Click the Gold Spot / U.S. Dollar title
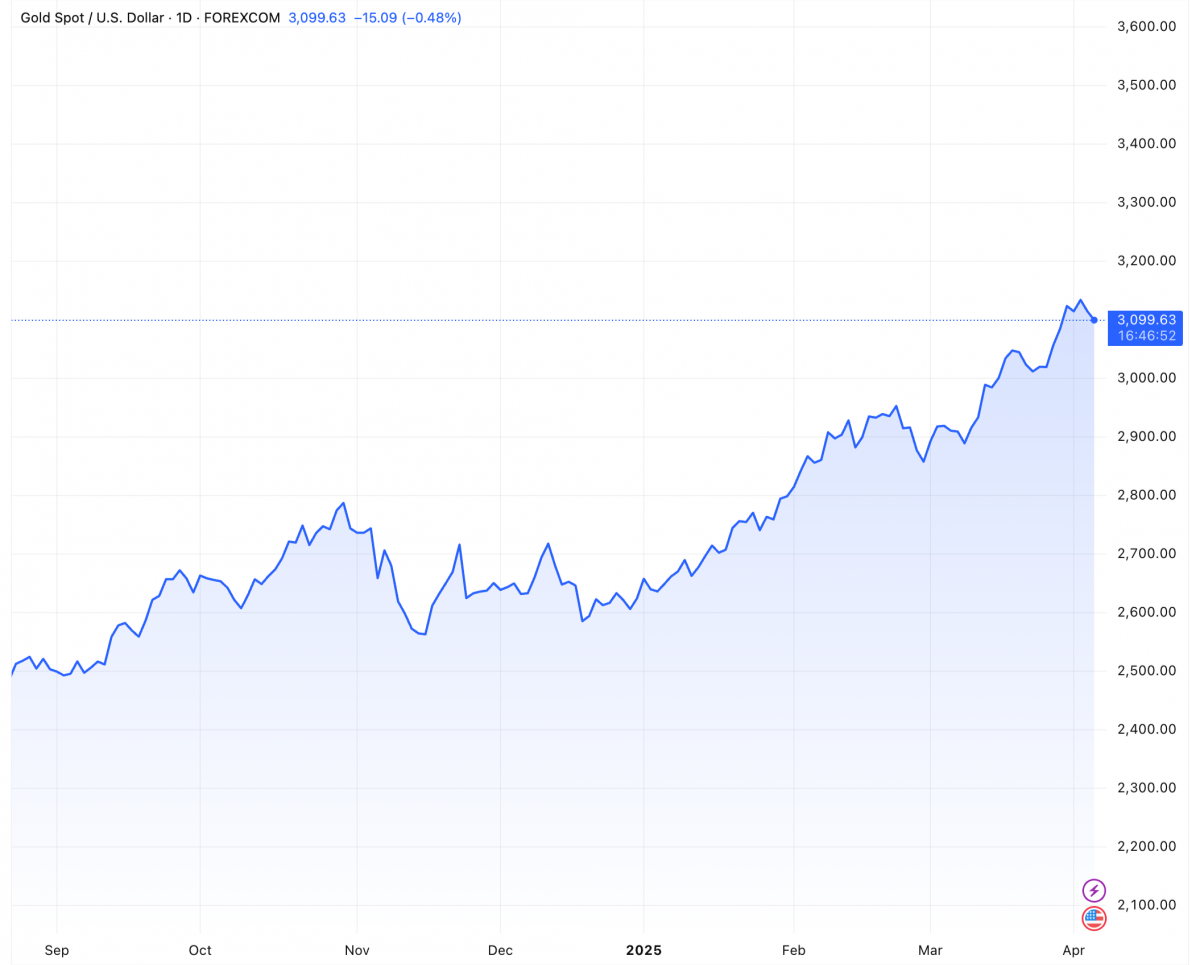Viewport: 1190px width, 965px height. point(92,18)
